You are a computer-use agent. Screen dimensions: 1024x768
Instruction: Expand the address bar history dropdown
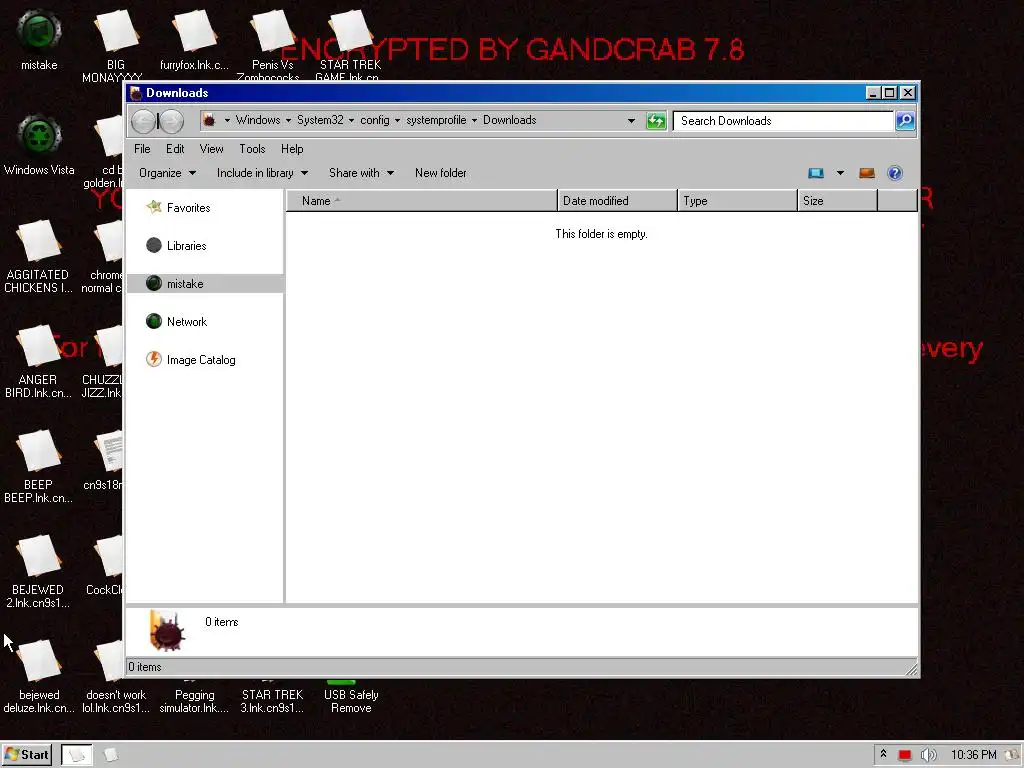tap(631, 121)
